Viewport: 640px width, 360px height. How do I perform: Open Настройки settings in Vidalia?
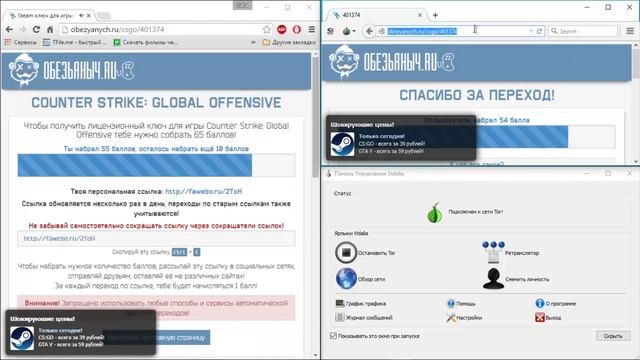464,317
